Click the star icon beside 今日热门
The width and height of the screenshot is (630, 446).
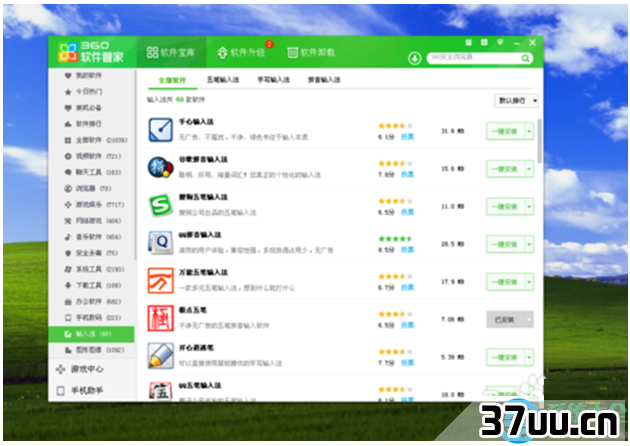pos(68,92)
